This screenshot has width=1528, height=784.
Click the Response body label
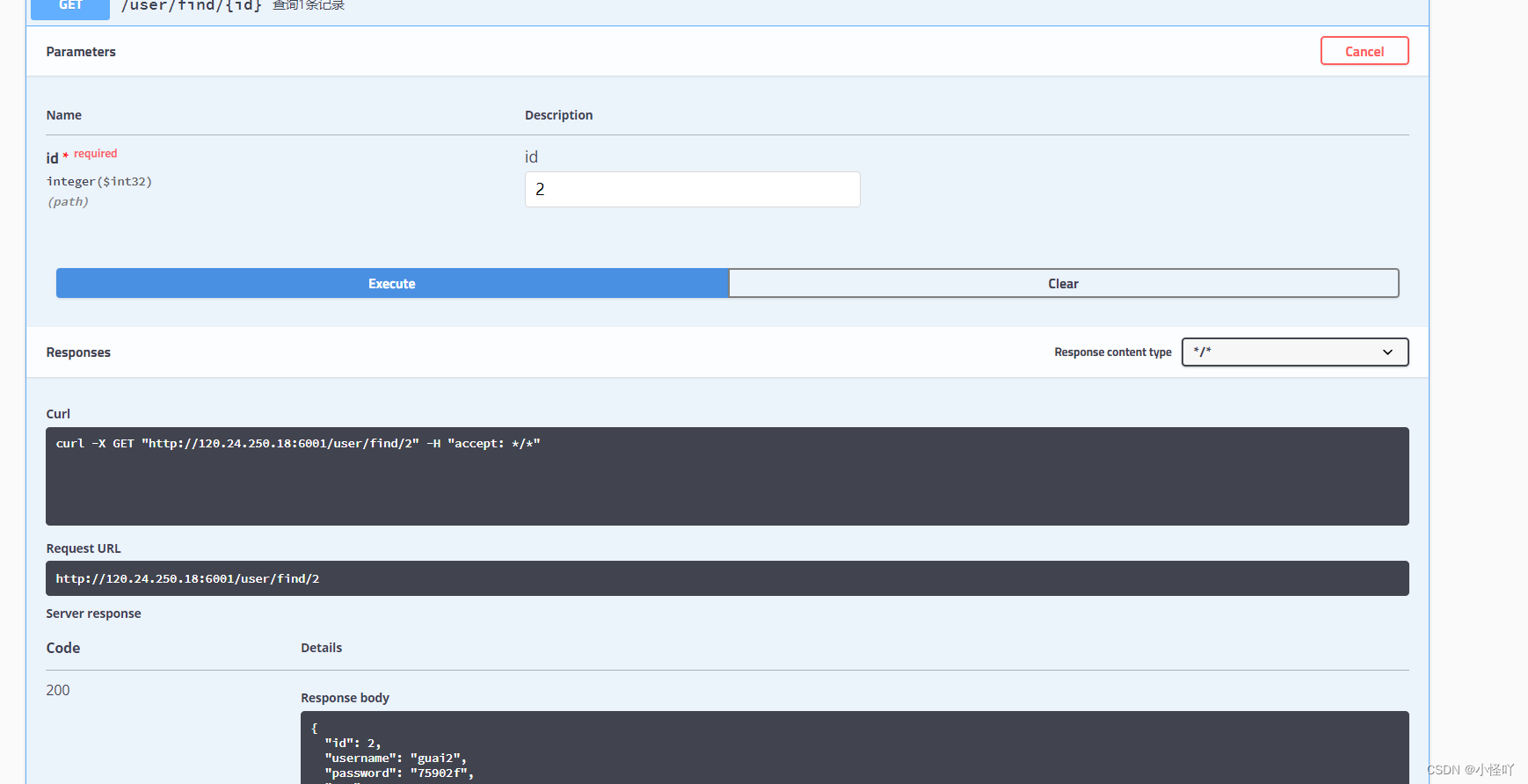coord(345,698)
